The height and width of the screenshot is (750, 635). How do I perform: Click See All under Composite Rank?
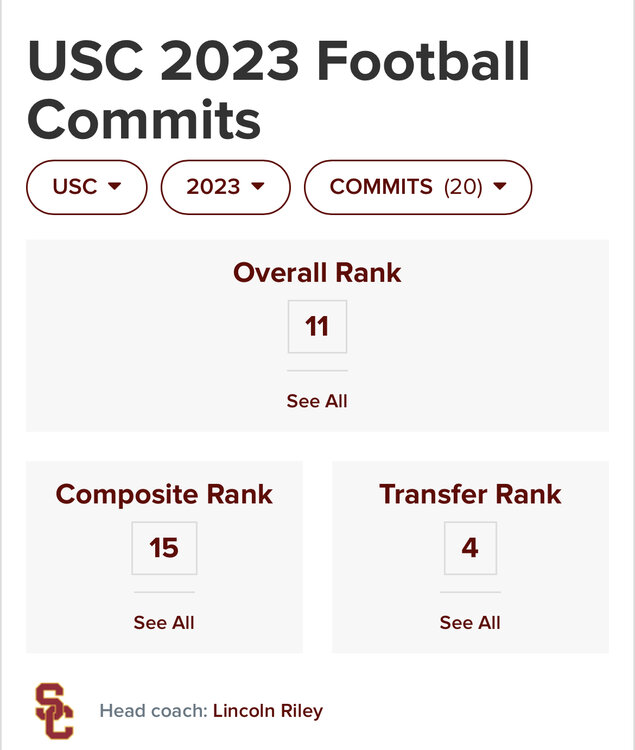(164, 623)
